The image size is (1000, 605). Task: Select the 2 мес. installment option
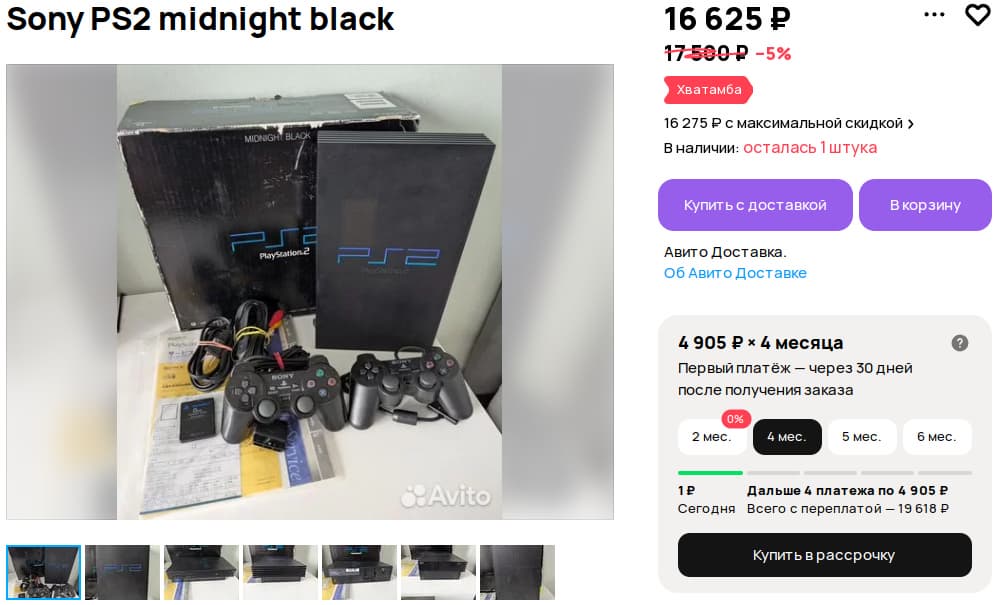pyautogui.click(x=711, y=437)
